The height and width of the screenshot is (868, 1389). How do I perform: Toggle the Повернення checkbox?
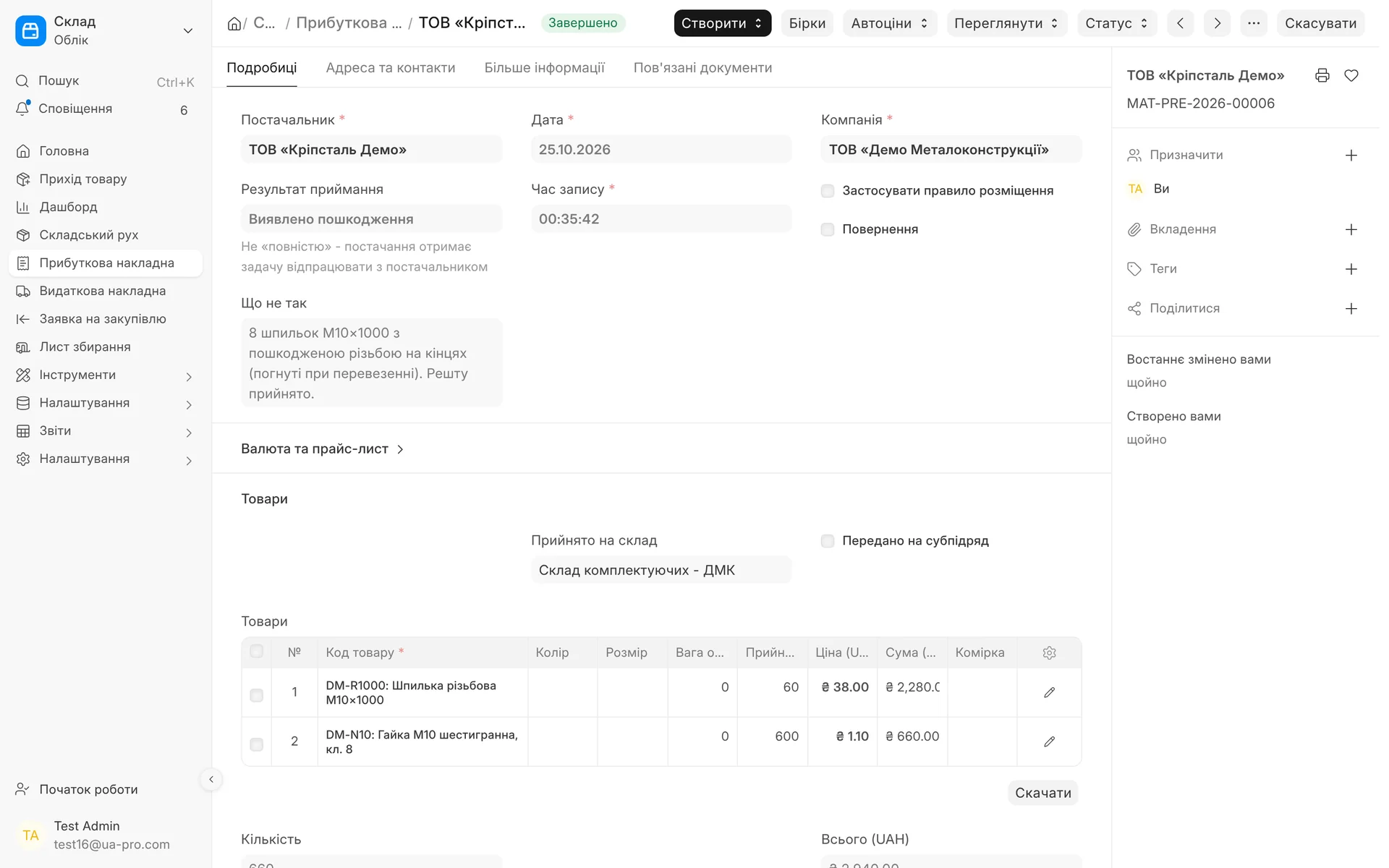pyautogui.click(x=828, y=229)
